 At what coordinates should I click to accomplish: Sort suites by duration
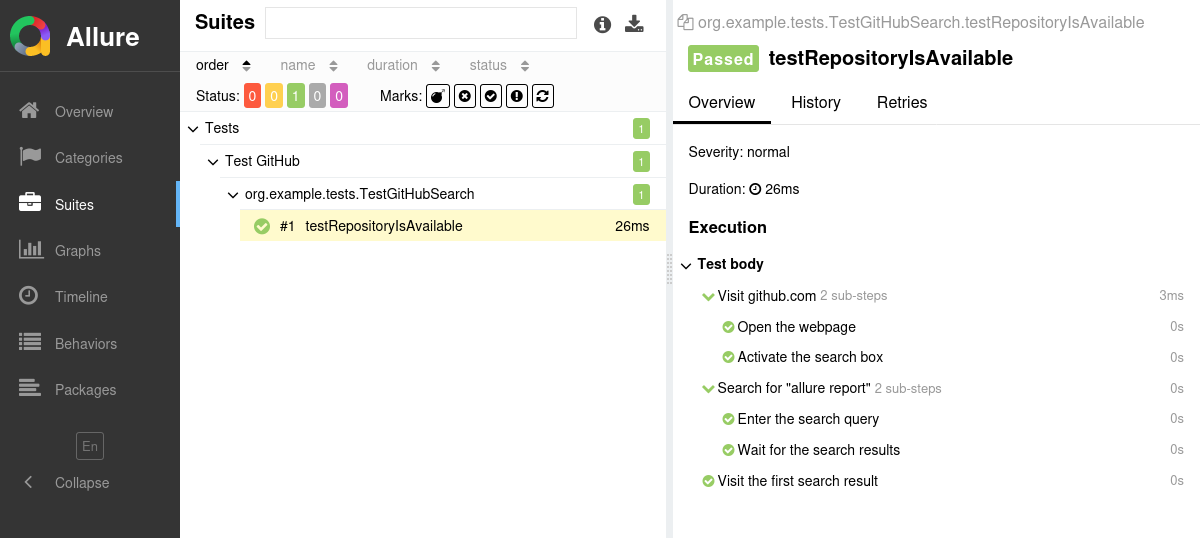tap(403, 65)
